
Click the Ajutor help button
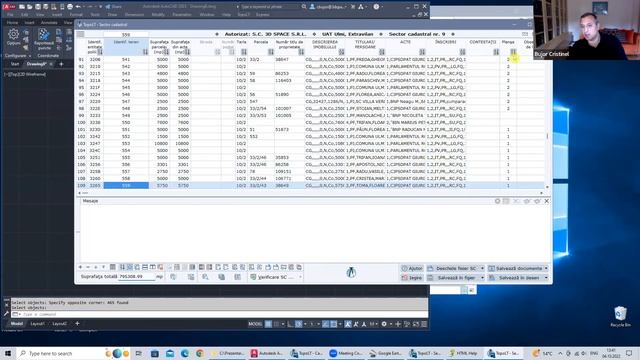click(412, 269)
